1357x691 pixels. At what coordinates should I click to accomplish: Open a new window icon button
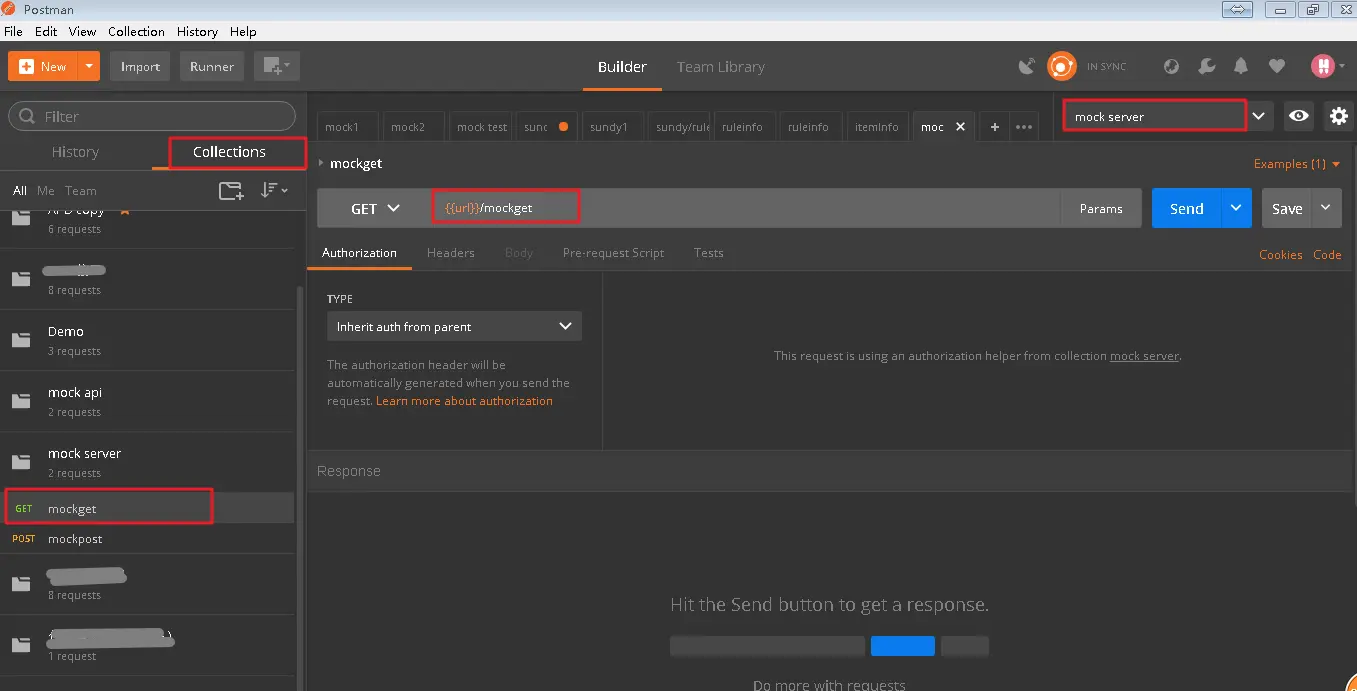pyautogui.click(x=276, y=67)
